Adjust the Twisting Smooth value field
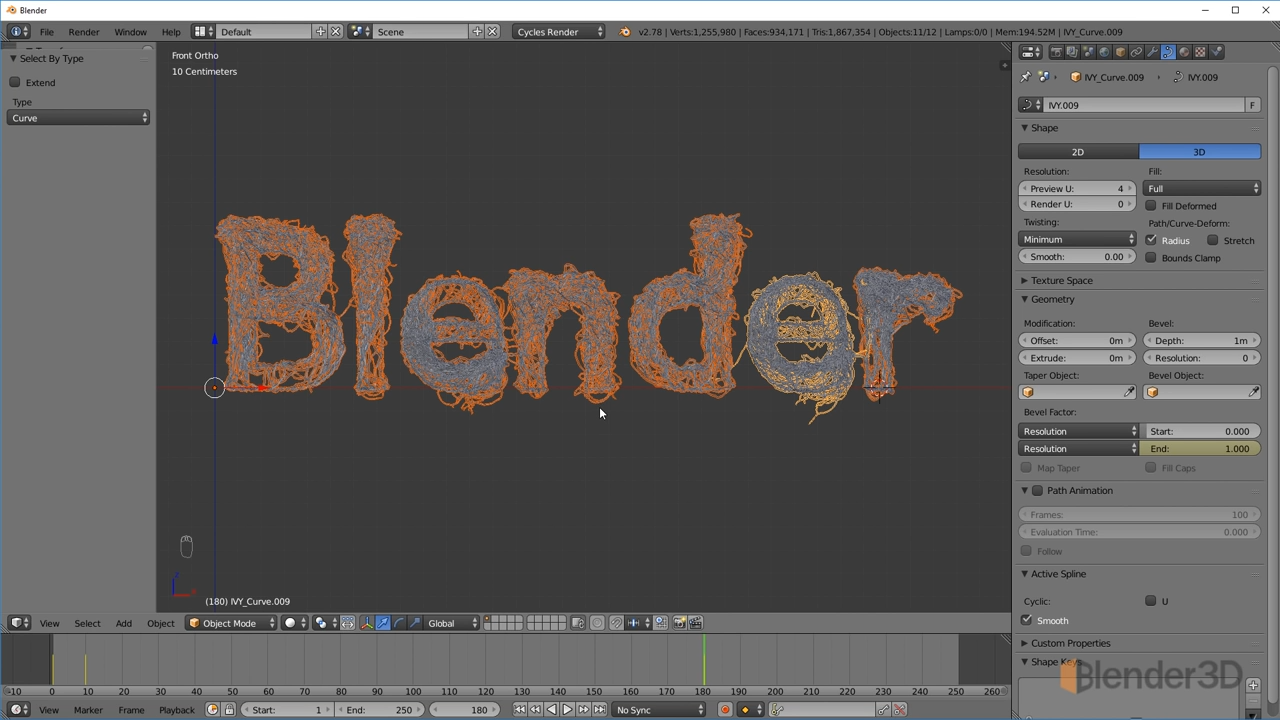The width and height of the screenshot is (1280, 720). click(x=1078, y=257)
